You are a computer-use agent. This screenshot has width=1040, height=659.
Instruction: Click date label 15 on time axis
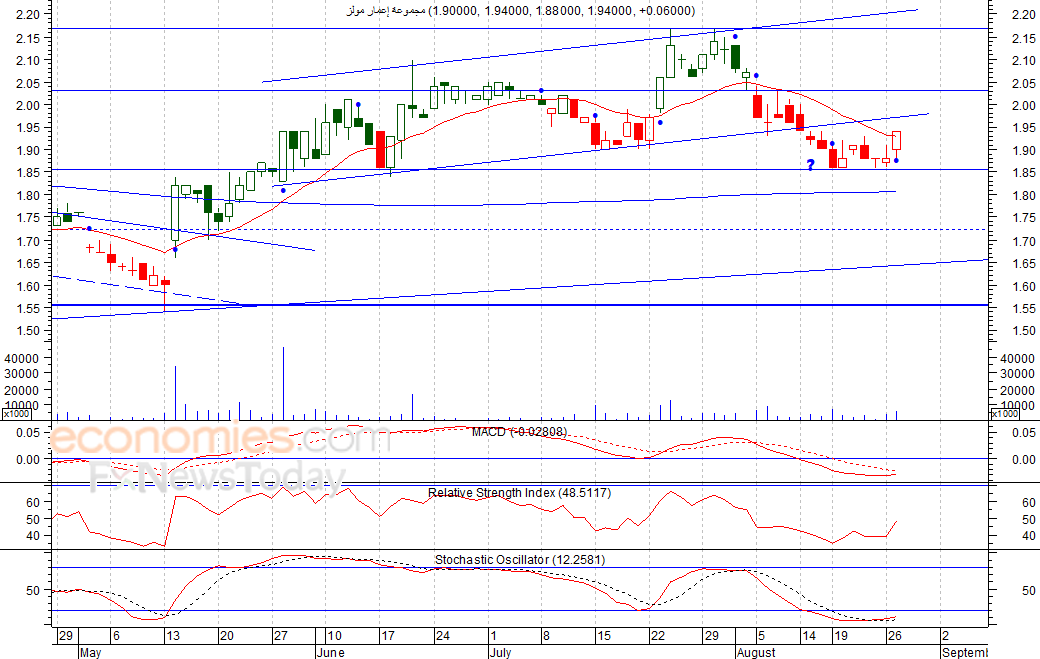pos(604,636)
